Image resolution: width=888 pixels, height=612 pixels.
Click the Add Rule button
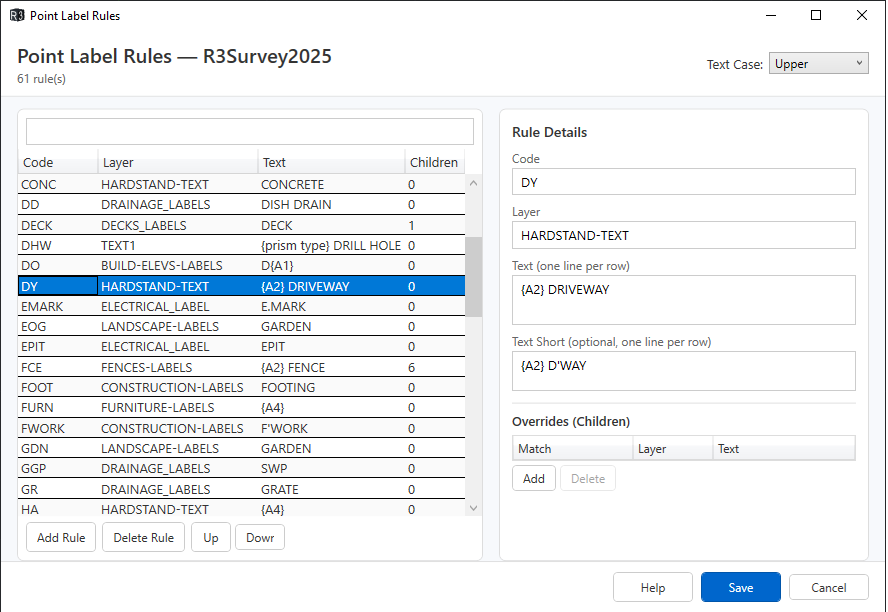pyautogui.click(x=61, y=537)
